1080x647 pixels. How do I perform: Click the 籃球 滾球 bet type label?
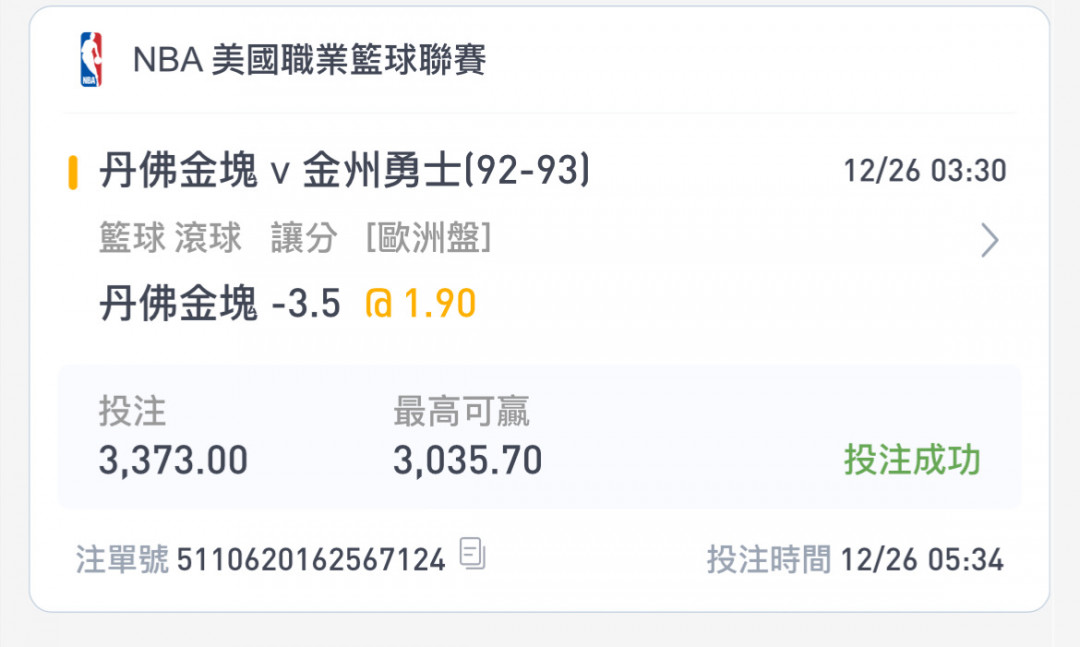170,238
